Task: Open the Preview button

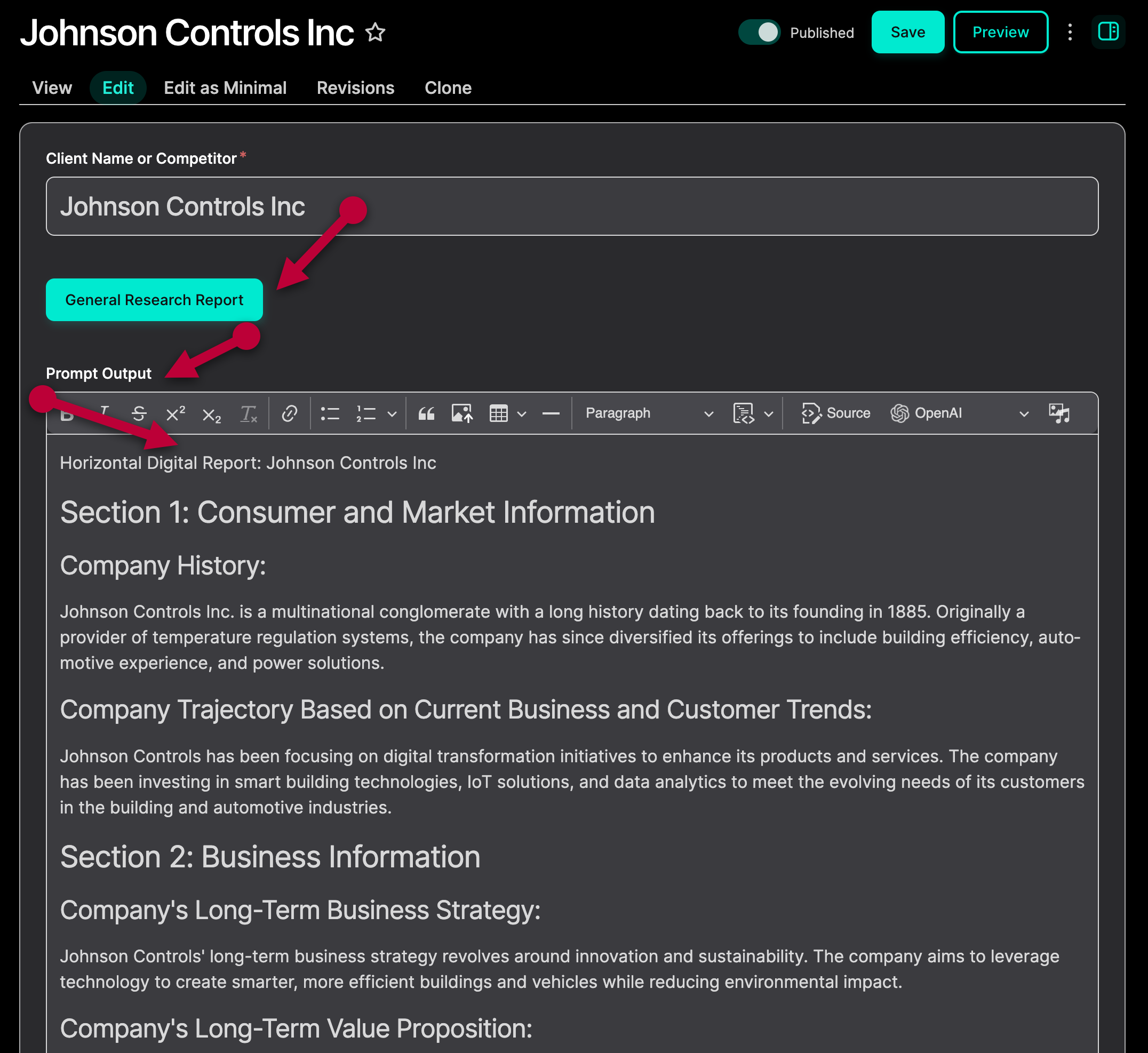Action: 1000,33
